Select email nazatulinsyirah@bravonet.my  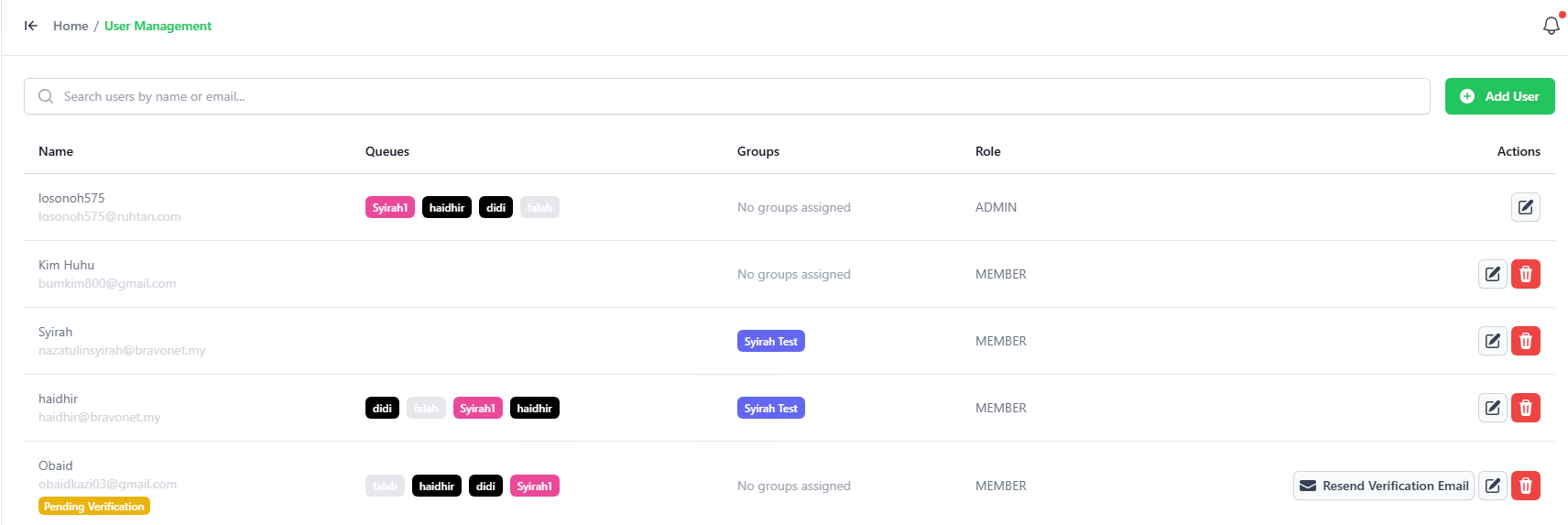[x=122, y=350]
